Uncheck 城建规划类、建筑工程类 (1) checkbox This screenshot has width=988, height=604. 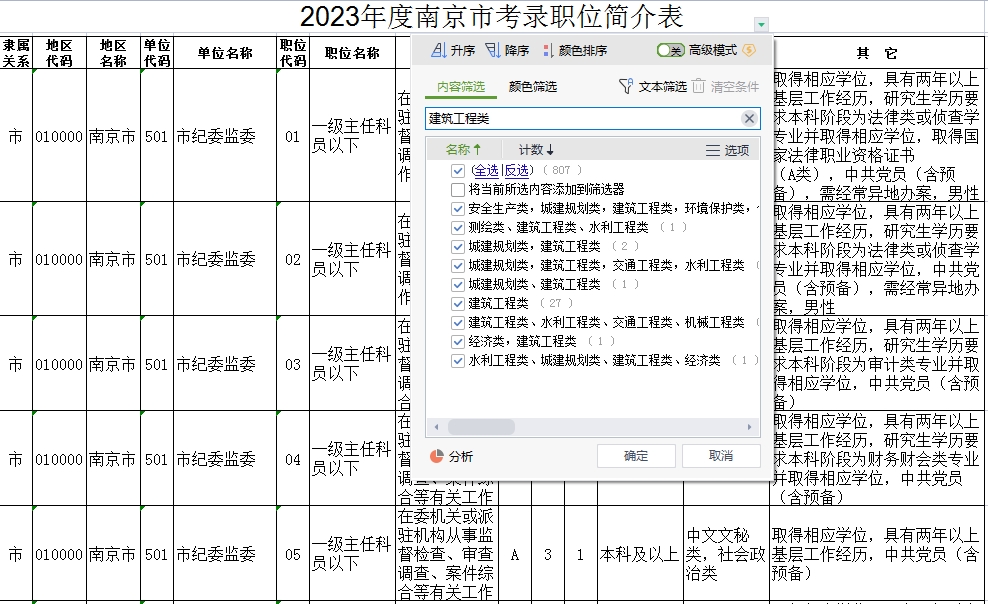coord(458,285)
